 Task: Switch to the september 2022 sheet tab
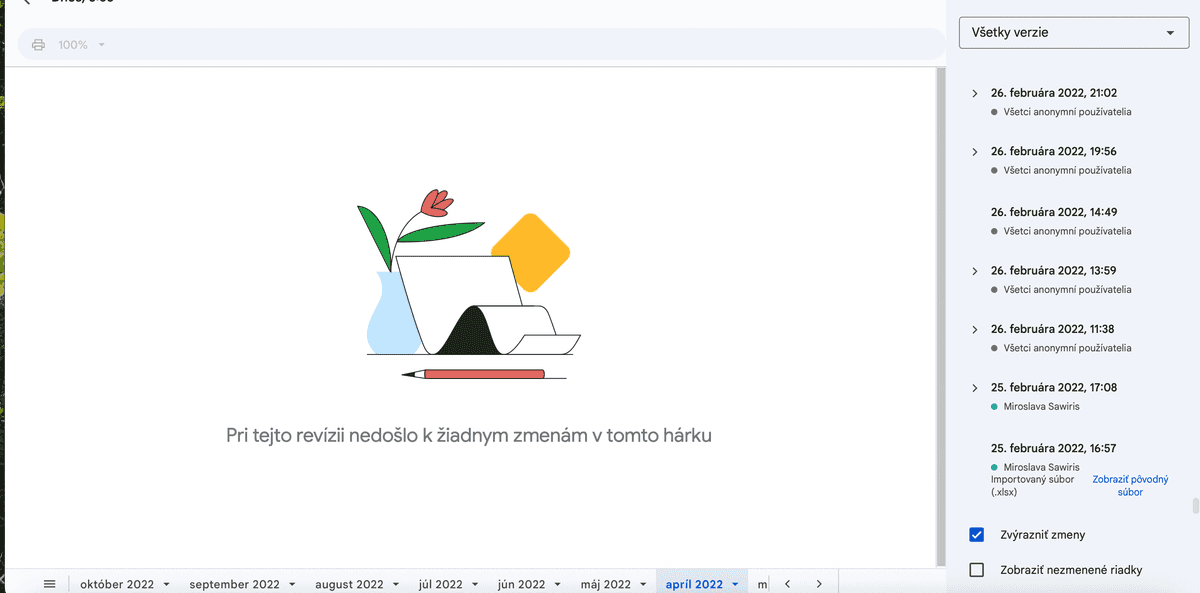tap(234, 584)
